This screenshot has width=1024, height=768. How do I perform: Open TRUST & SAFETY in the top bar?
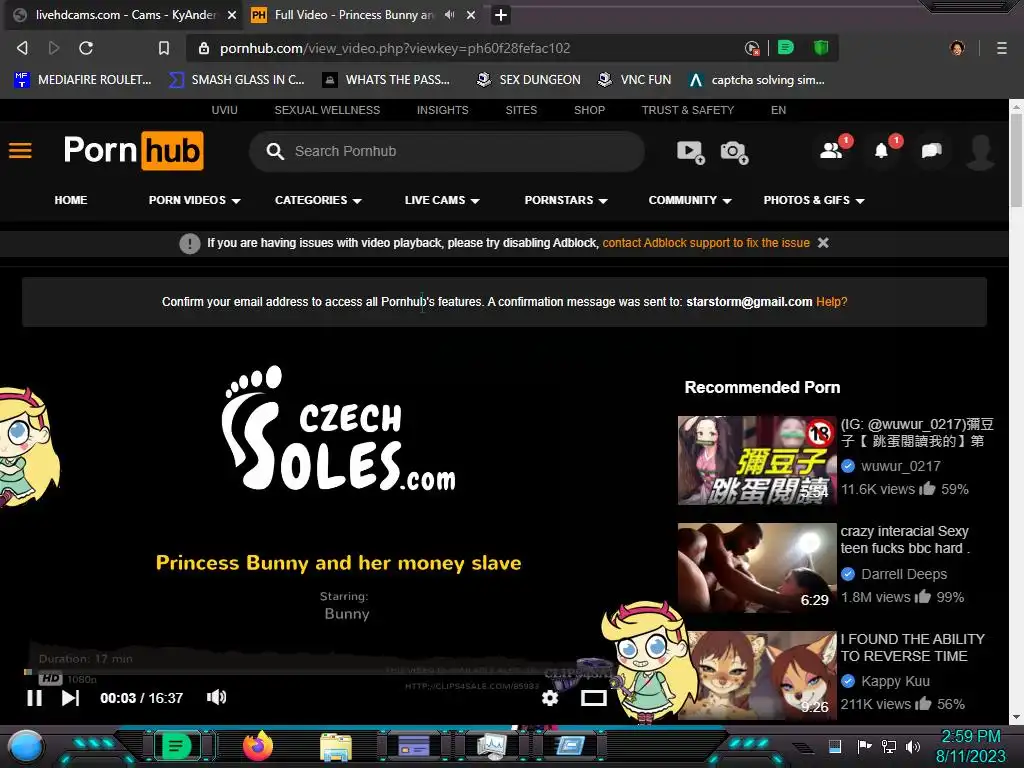(688, 110)
